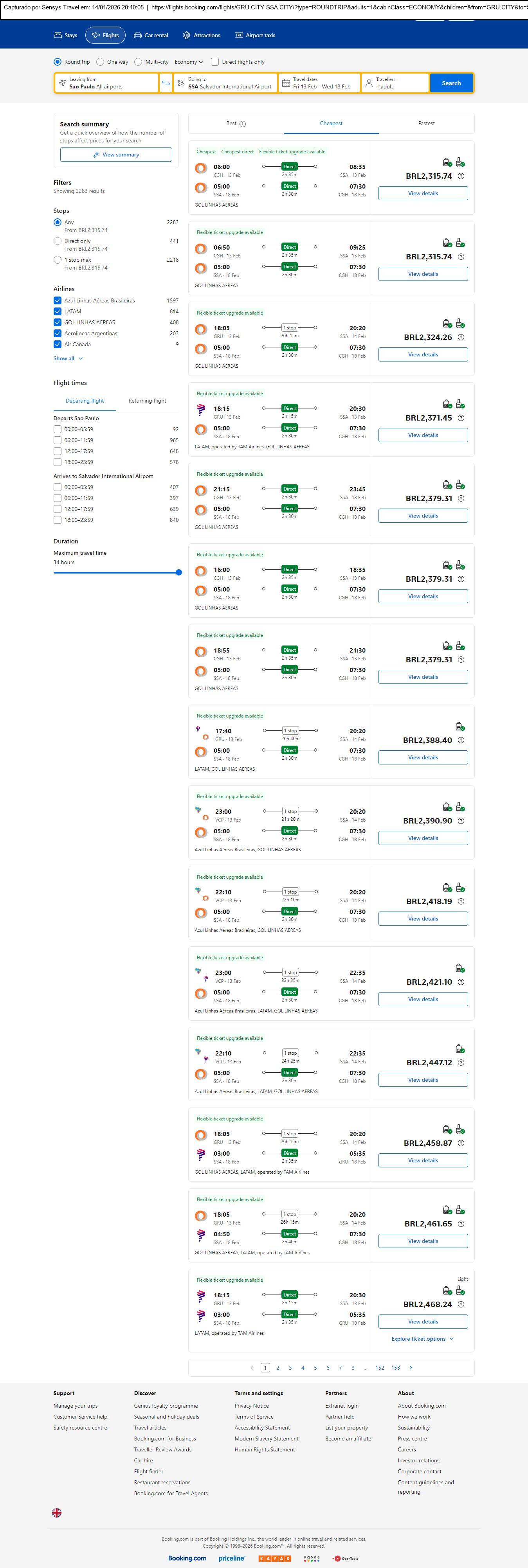The image size is (528, 1568).
Task: Click the Car rental car icon in the top navigation
Action: coord(138,35)
